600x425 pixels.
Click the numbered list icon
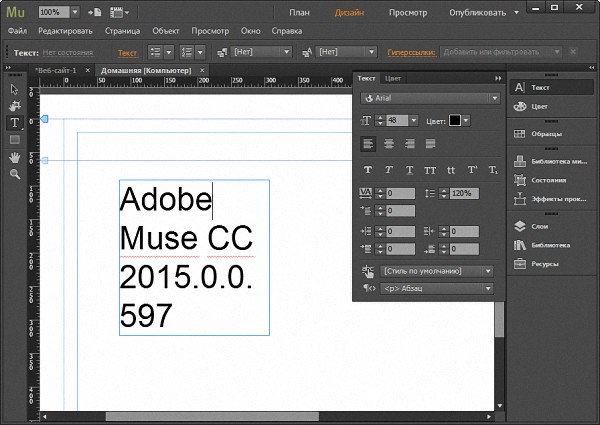[187, 52]
